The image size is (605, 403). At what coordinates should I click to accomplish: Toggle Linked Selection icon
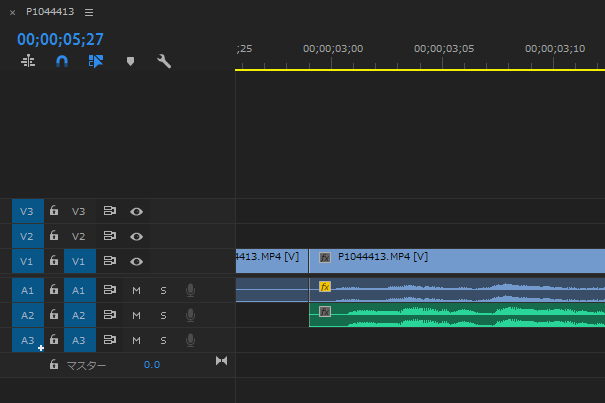tap(96, 61)
